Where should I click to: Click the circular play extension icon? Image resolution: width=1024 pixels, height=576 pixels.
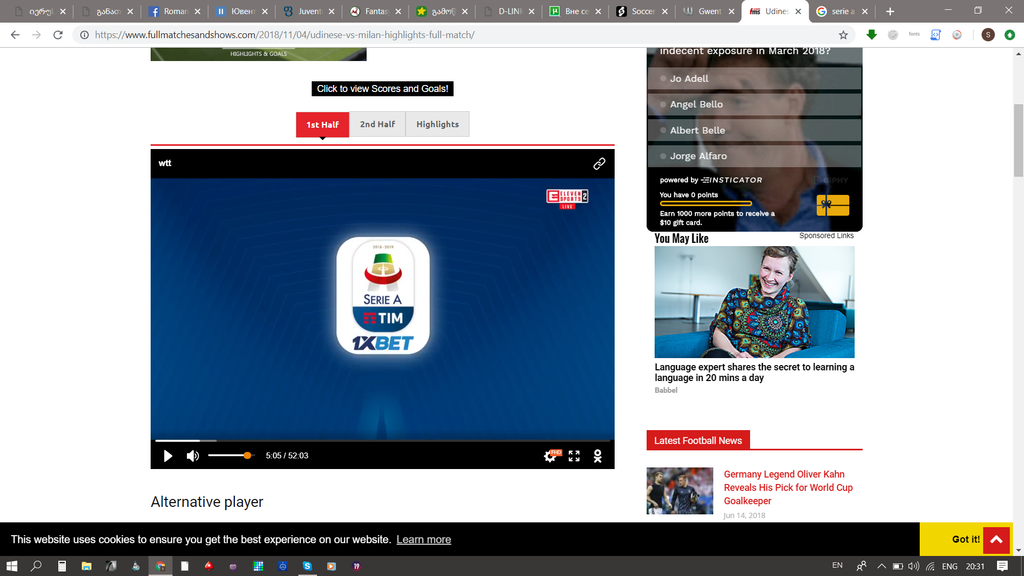[x=957, y=35]
